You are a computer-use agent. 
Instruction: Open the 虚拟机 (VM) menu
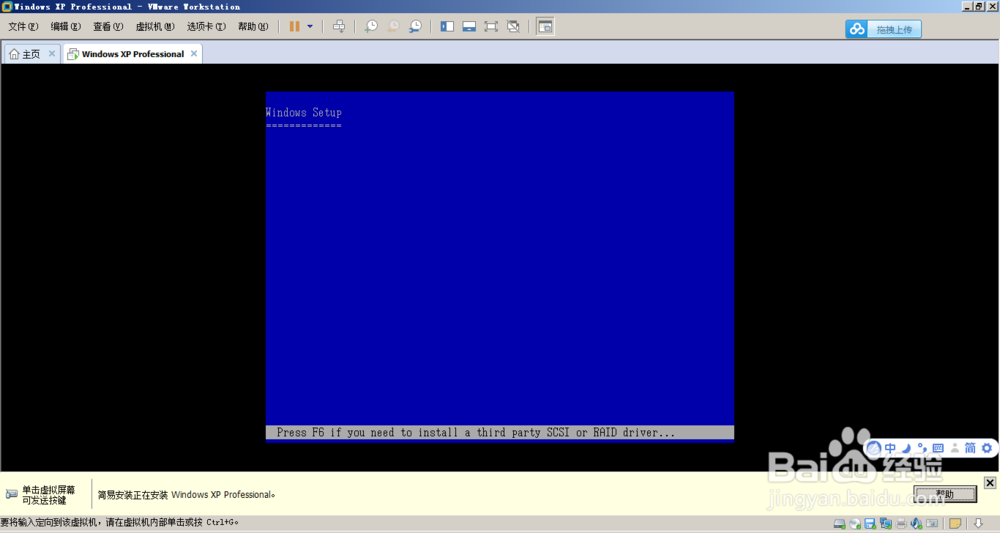point(155,27)
